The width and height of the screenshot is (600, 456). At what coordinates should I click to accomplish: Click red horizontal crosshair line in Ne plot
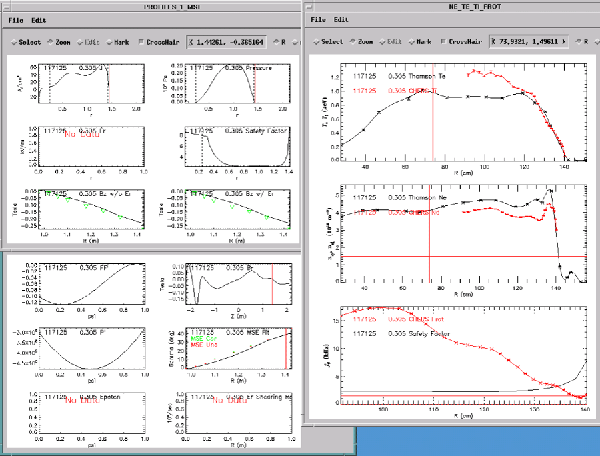coord(464,256)
